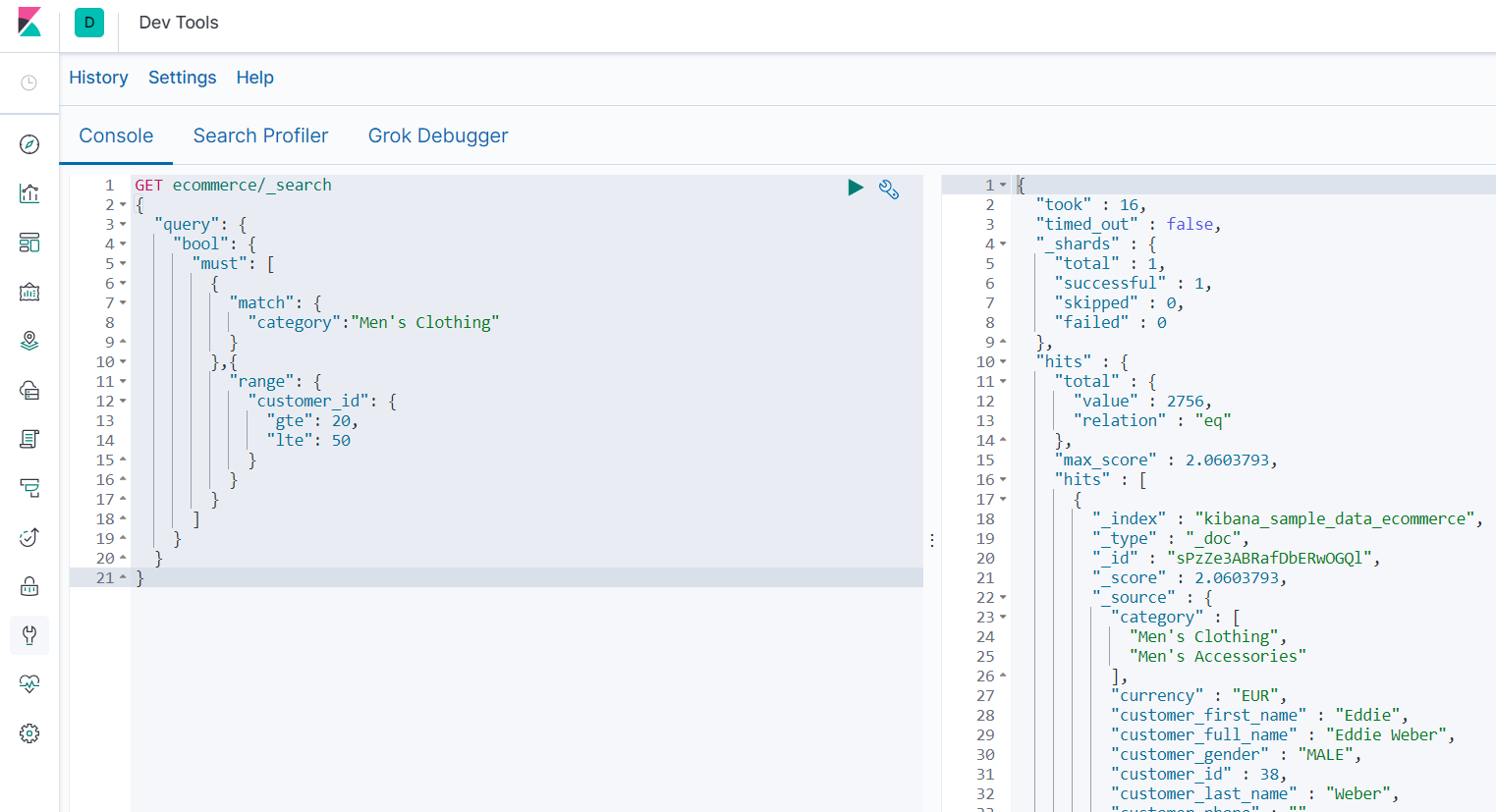Fold the "bool" block on request line 4
Viewport: 1496px width, 812px height.
point(123,244)
